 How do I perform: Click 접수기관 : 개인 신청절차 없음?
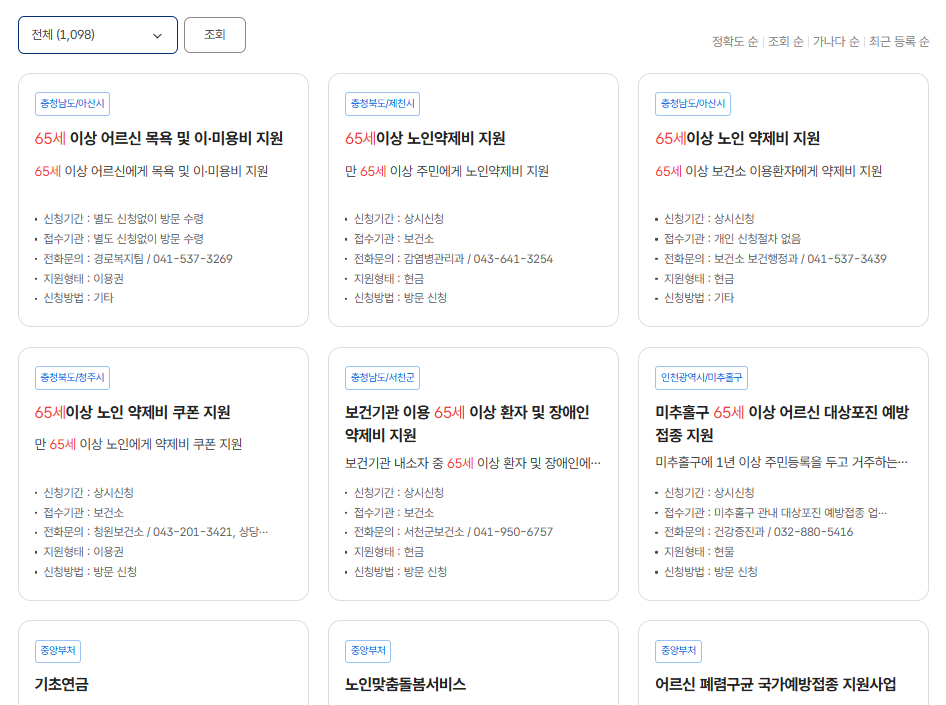click(732, 239)
